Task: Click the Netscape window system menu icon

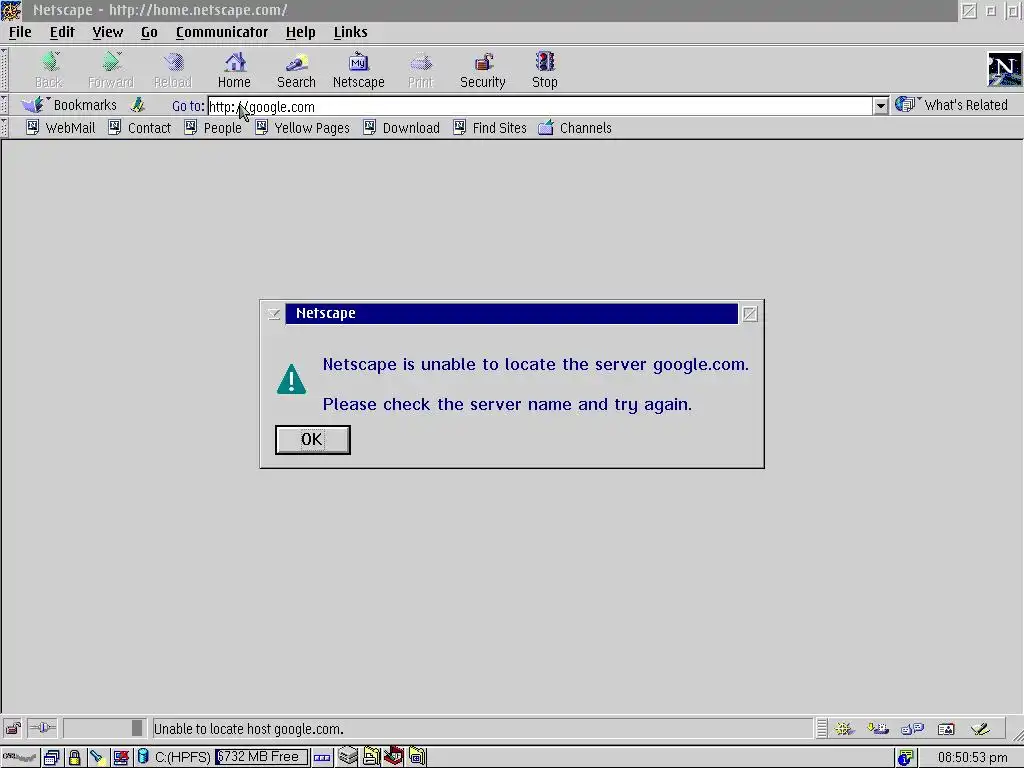Action: (x=11, y=10)
